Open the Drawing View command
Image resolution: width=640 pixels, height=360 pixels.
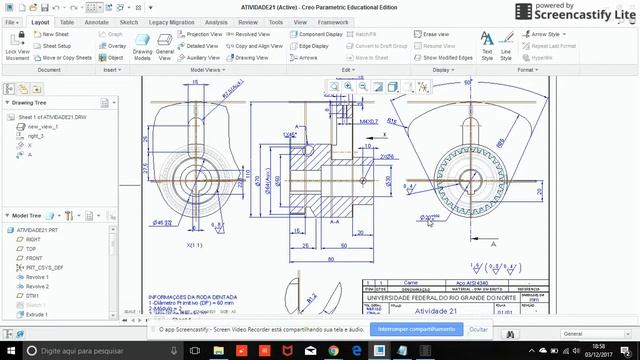247,58
